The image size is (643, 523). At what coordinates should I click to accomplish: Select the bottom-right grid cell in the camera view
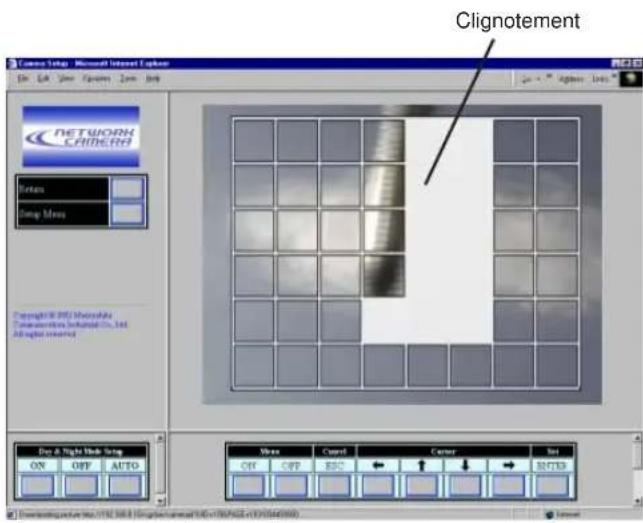pos(557,366)
